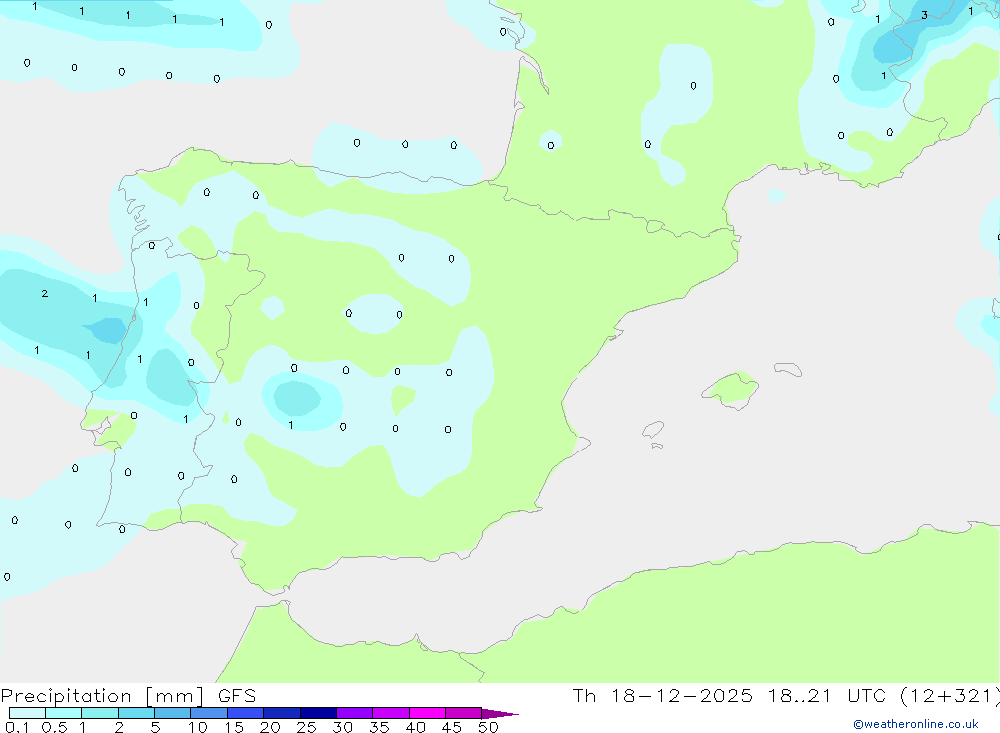Click the 'Th 18-12-2025' date text
The image size is (1000, 733).
(x=663, y=696)
